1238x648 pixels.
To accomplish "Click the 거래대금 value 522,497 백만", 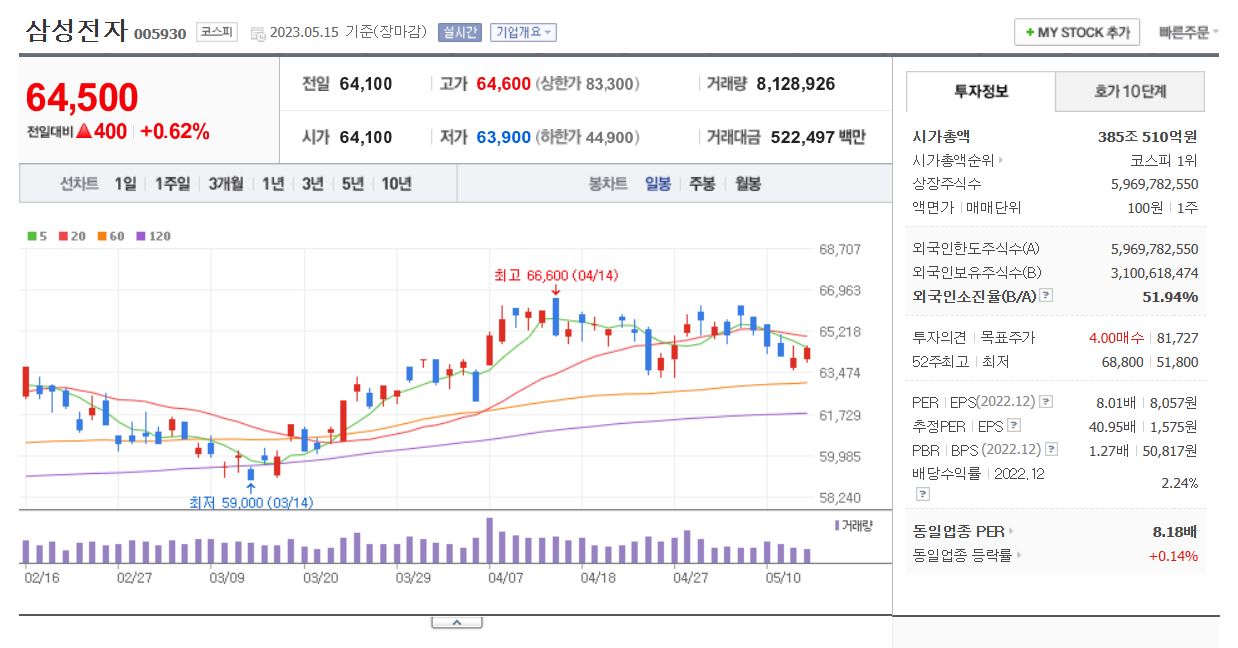I will pos(819,137).
